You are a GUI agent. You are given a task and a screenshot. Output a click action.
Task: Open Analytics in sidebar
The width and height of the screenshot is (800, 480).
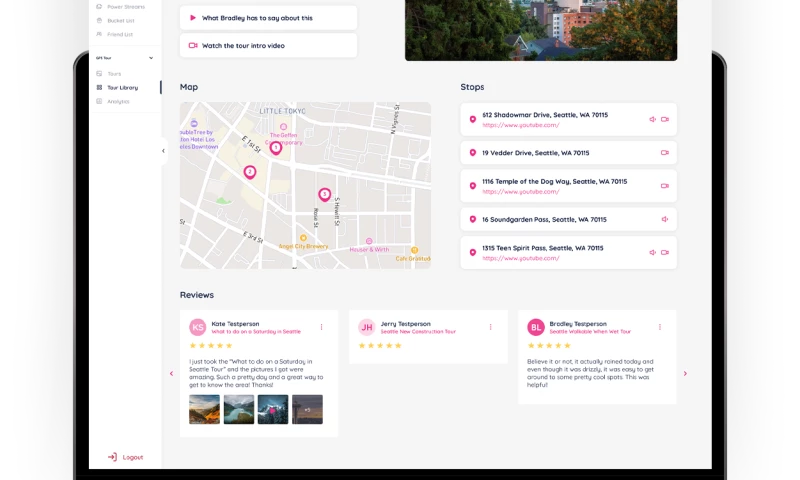click(x=118, y=101)
